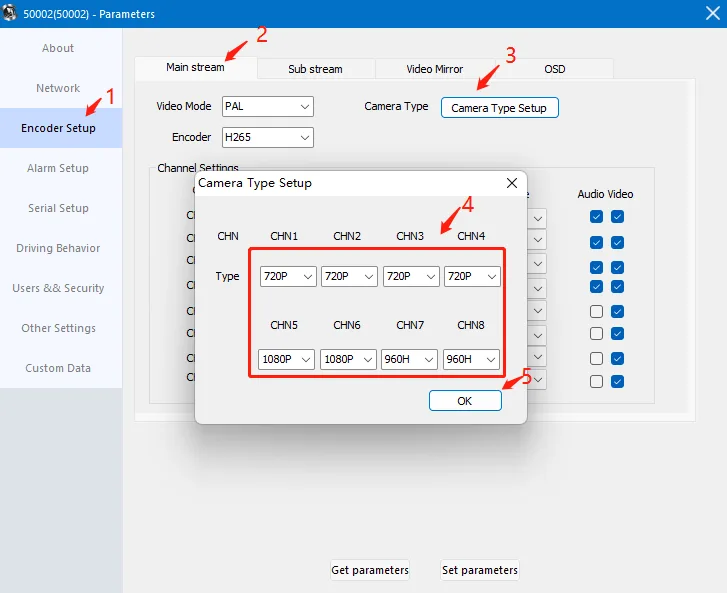Expand first channel row dropdown behind dialog
This screenshot has height=593, width=727.
tap(537, 218)
